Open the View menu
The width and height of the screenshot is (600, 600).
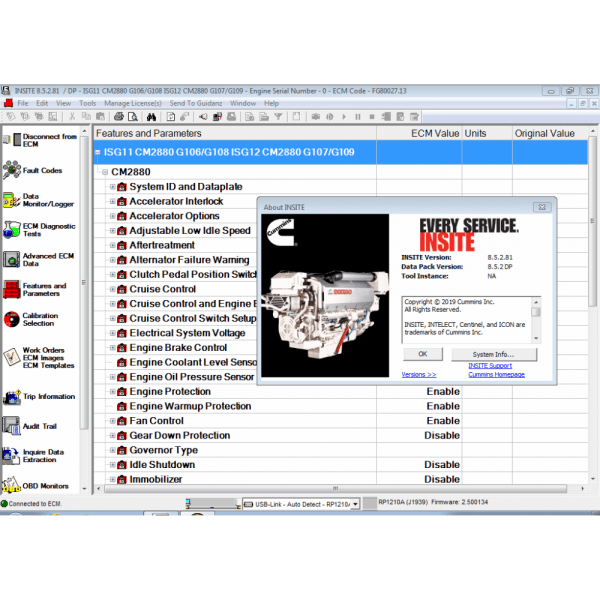64,103
